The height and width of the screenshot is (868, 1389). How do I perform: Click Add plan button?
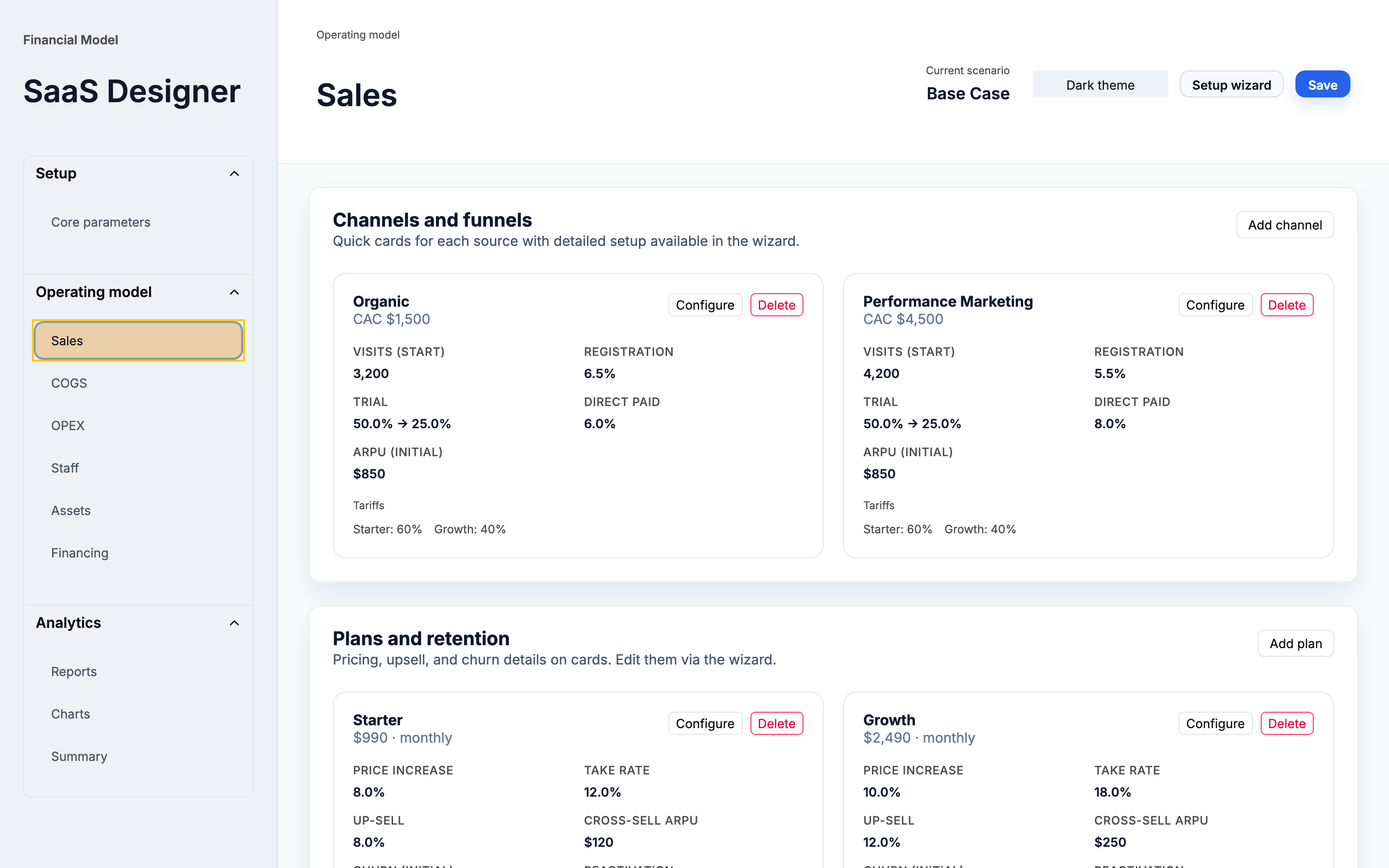click(1295, 644)
